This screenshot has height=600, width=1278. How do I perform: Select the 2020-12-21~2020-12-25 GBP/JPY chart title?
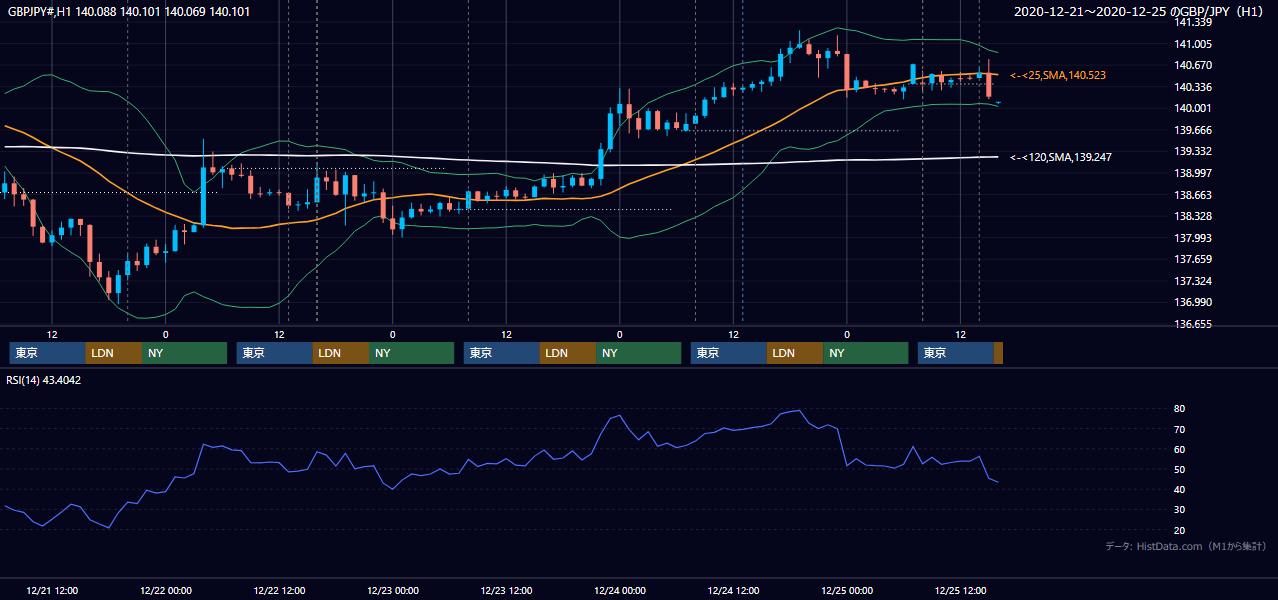[1141, 12]
